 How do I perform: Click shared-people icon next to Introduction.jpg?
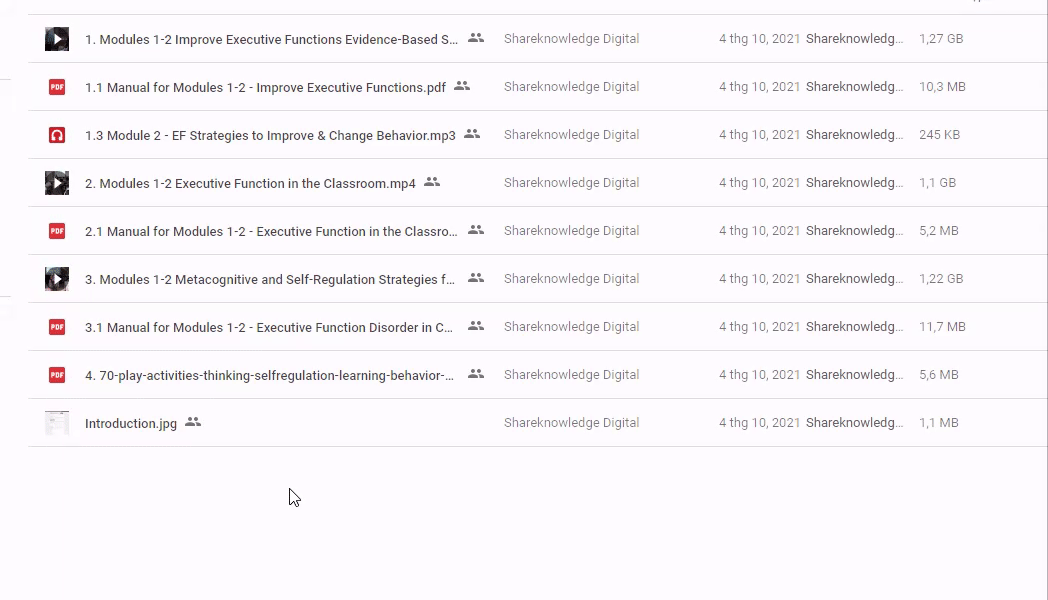[x=193, y=422]
